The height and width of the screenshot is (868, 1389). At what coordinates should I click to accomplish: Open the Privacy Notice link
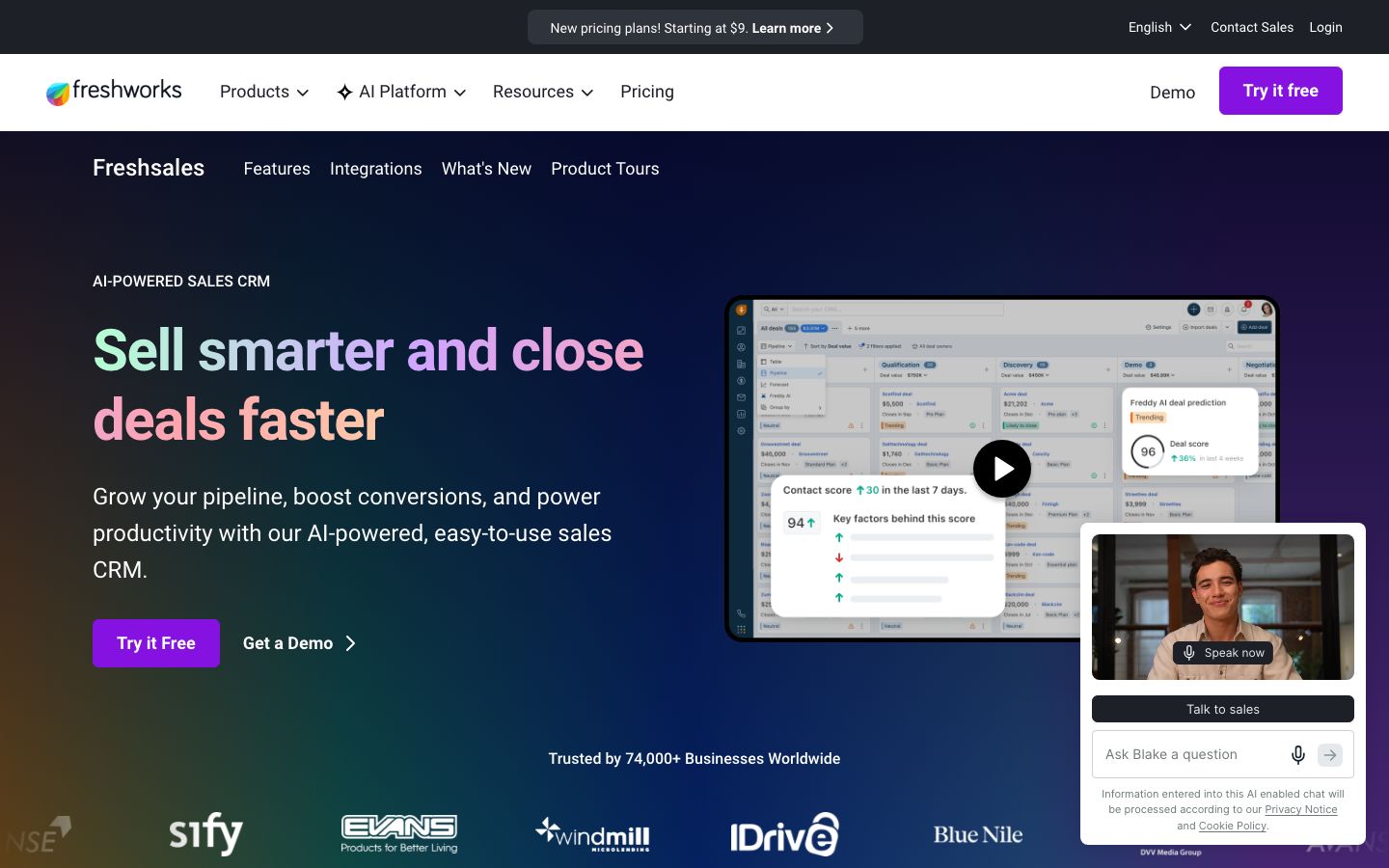tap(1301, 809)
